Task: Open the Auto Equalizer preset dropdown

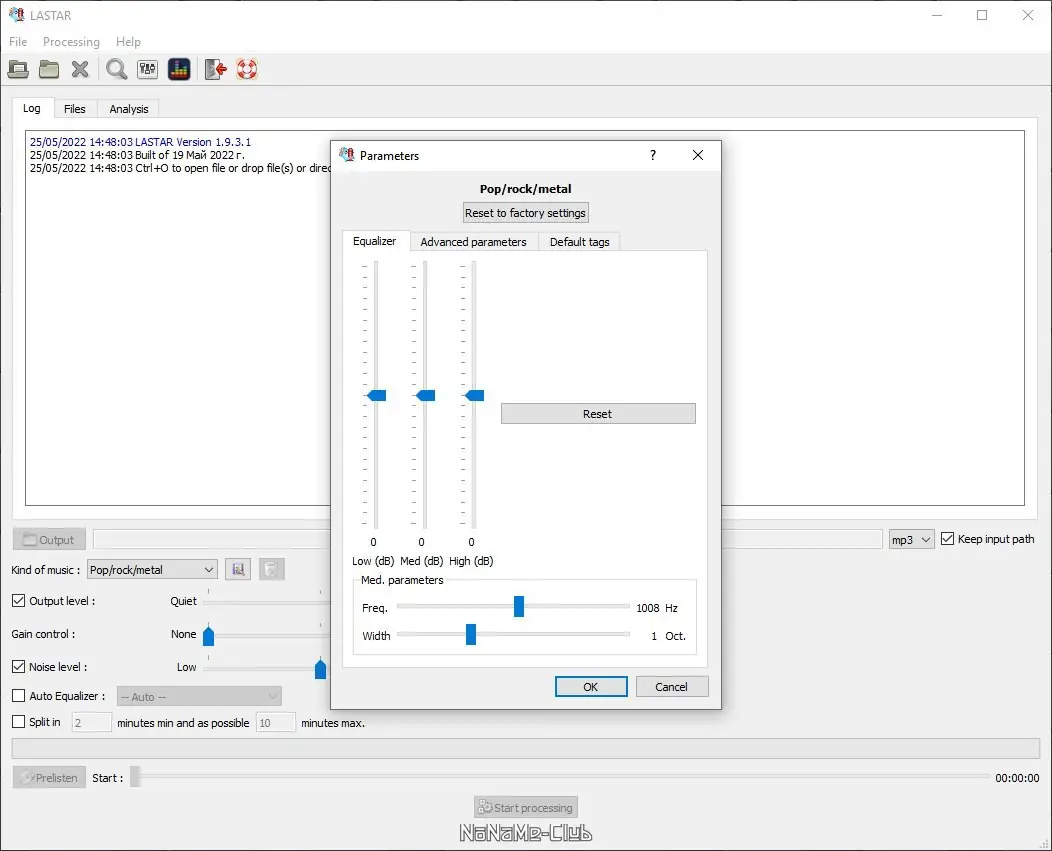Action: [199, 697]
